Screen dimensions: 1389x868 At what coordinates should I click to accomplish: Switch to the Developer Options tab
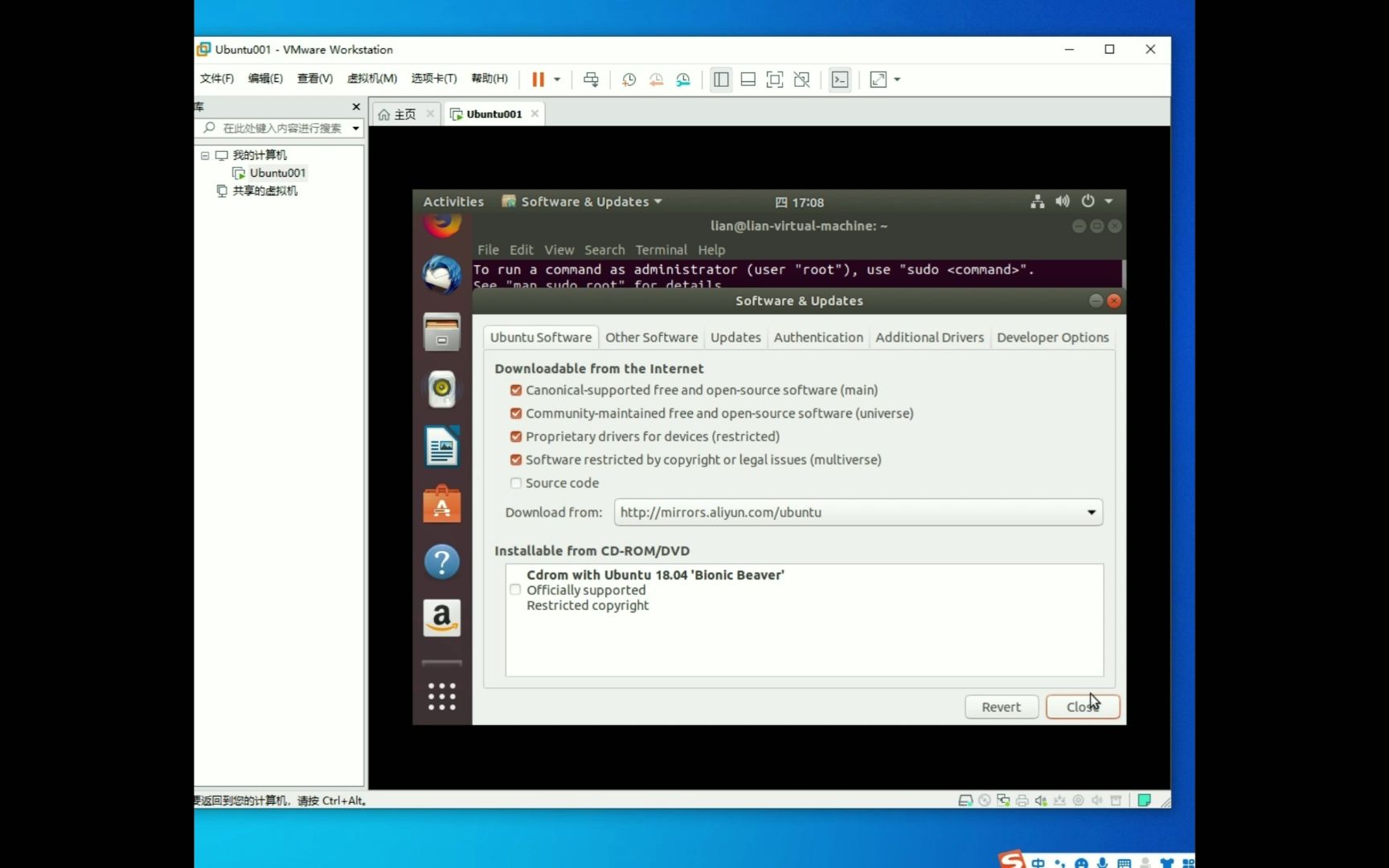[x=1053, y=338]
